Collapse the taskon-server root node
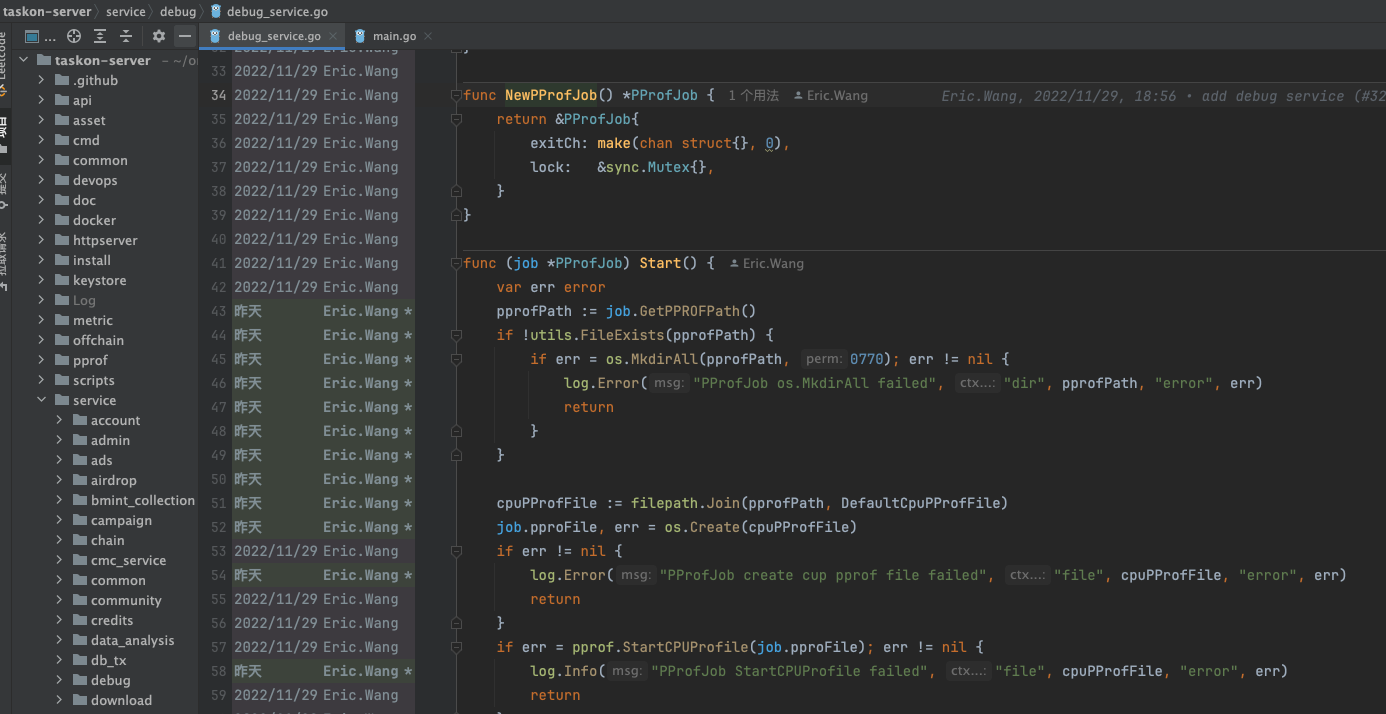This screenshot has height=714, width=1386. [25, 60]
